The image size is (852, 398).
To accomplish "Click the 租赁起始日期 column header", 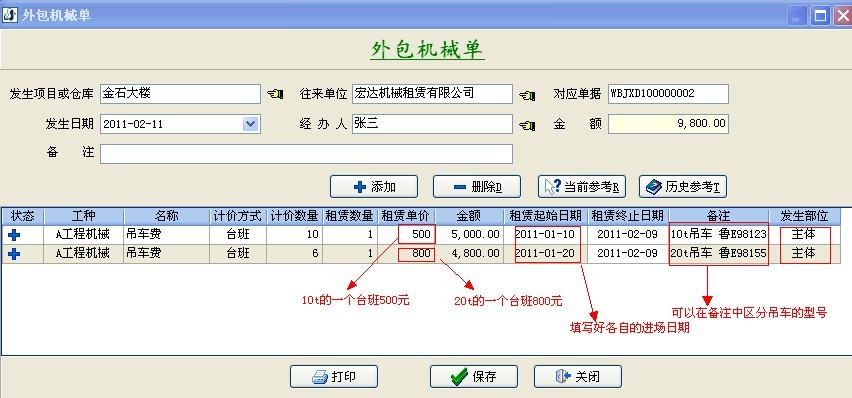I will pyautogui.click(x=546, y=216).
